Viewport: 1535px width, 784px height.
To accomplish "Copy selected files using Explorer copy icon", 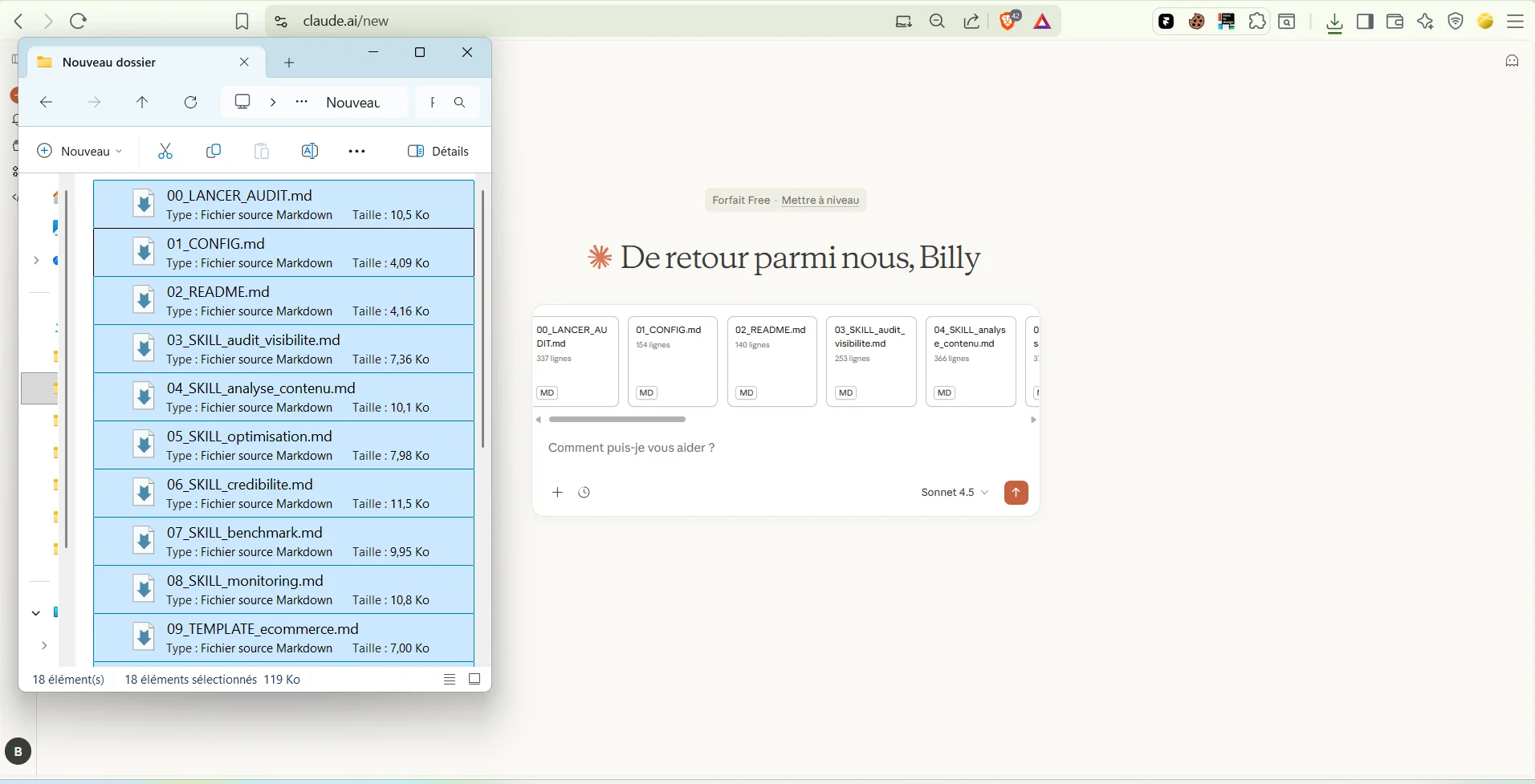I will (214, 151).
